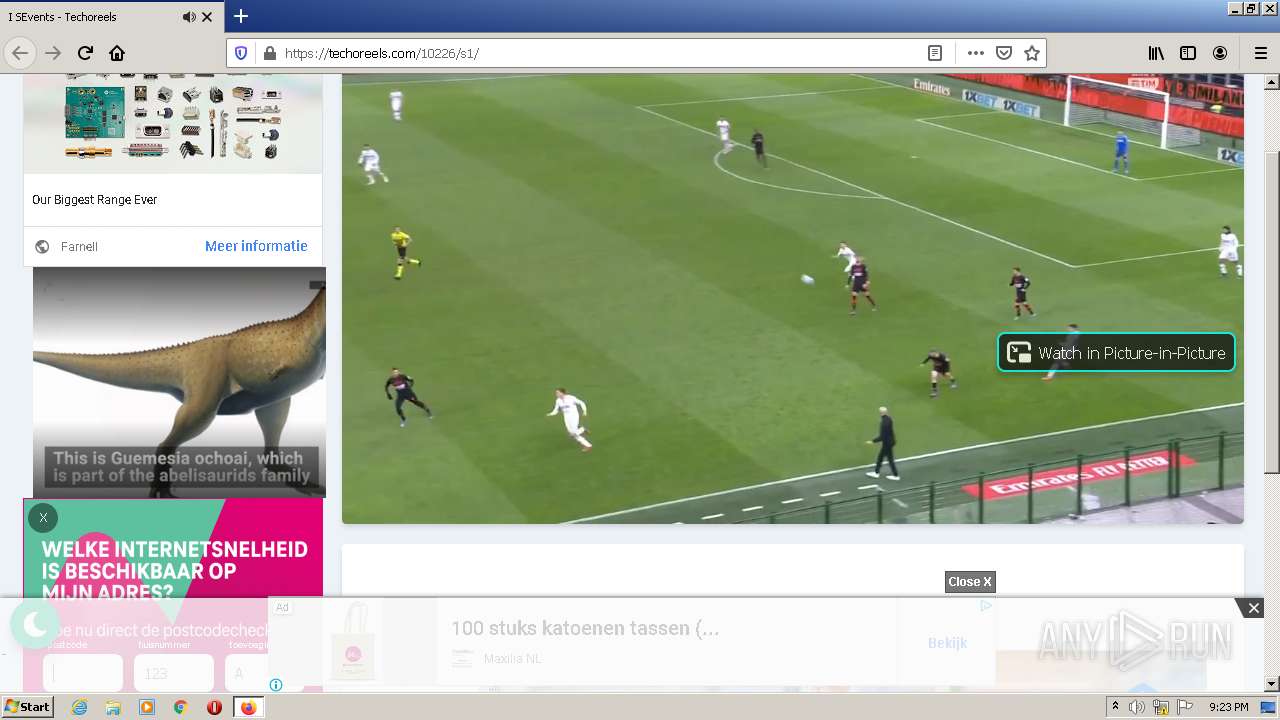Open the network tray icon

click(x=1161, y=707)
